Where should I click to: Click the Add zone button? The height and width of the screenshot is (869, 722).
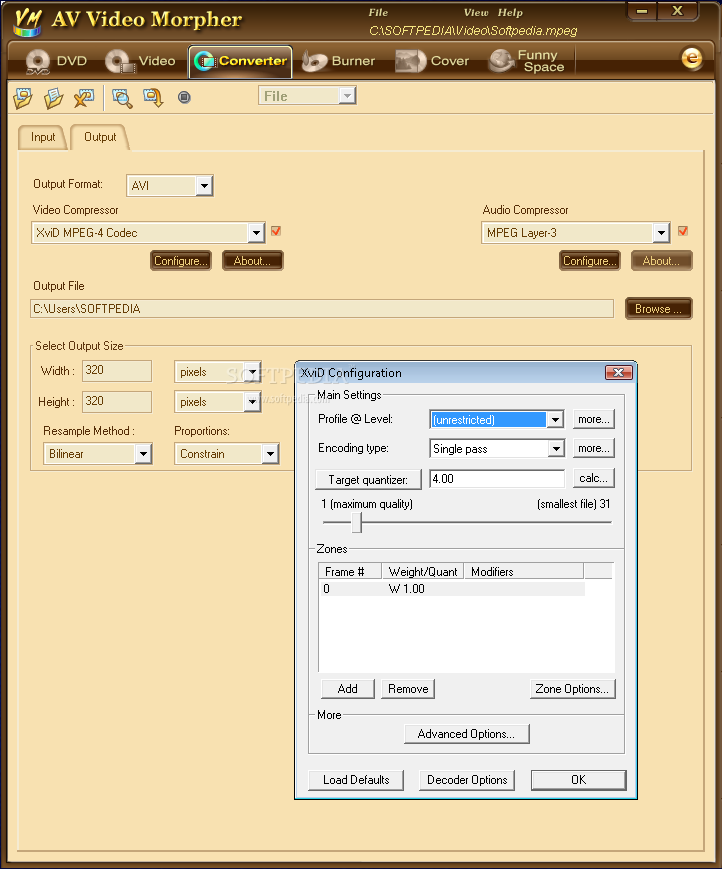click(347, 689)
